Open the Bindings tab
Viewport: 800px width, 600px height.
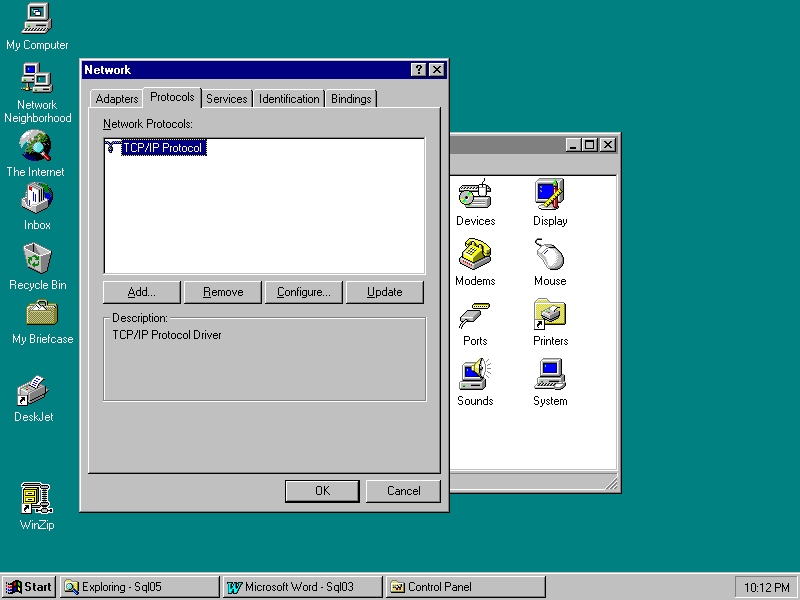[x=351, y=99]
